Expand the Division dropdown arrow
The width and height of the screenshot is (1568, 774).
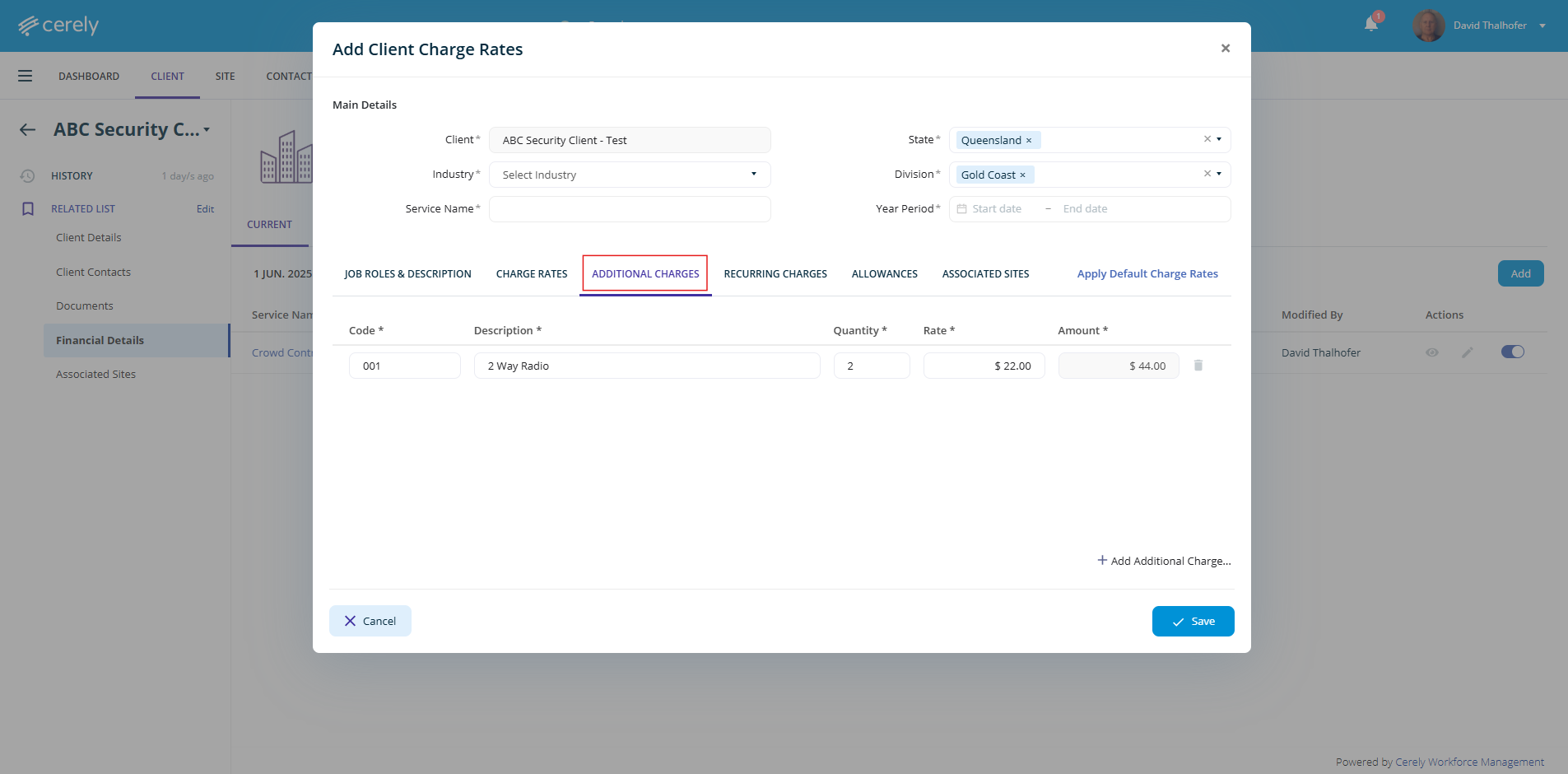point(1219,174)
